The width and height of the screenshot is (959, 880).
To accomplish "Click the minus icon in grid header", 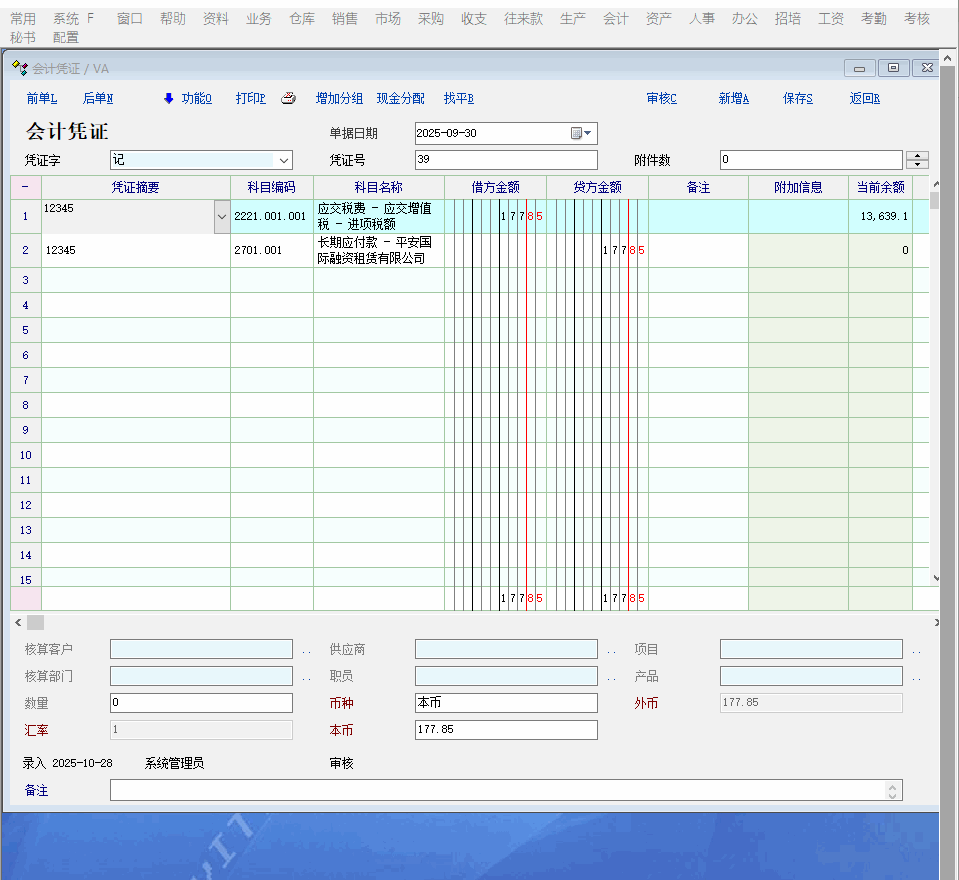I will pos(25,187).
